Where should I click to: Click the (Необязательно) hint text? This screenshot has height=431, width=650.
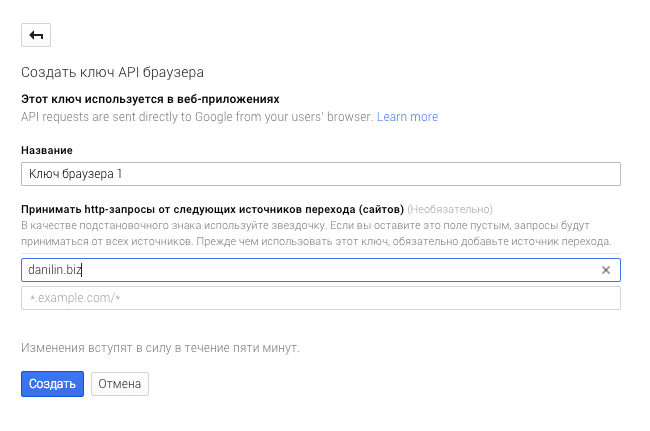pyautogui.click(x=450, y=209)
